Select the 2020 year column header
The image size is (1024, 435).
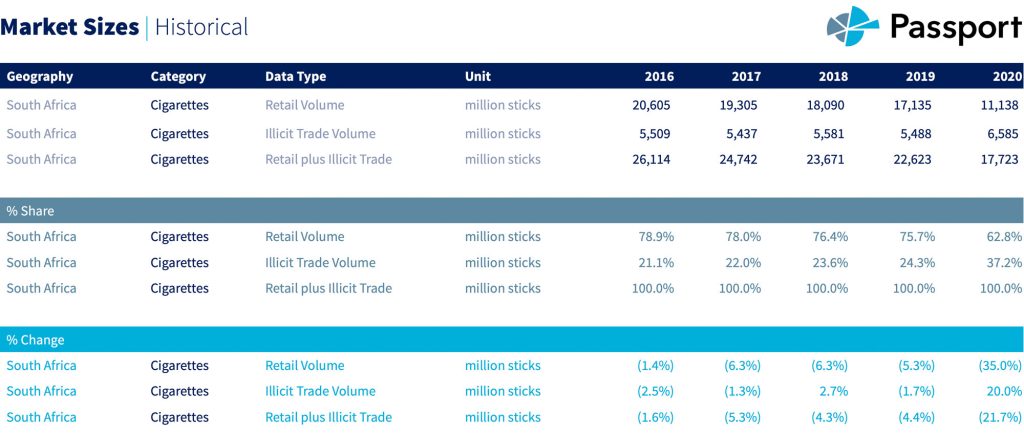[1006, 77]
